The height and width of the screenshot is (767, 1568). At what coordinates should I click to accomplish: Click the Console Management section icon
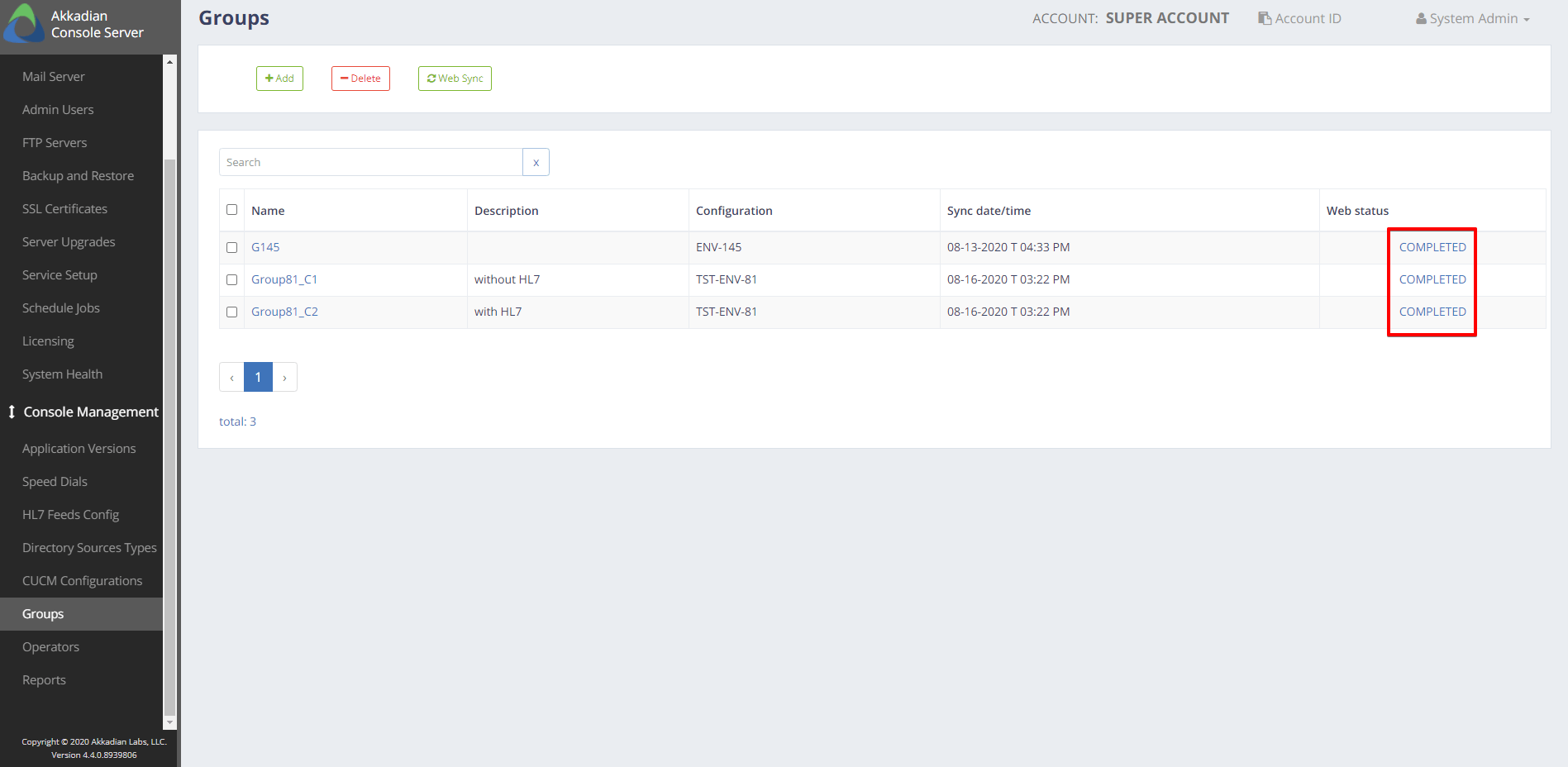(12, 411)
